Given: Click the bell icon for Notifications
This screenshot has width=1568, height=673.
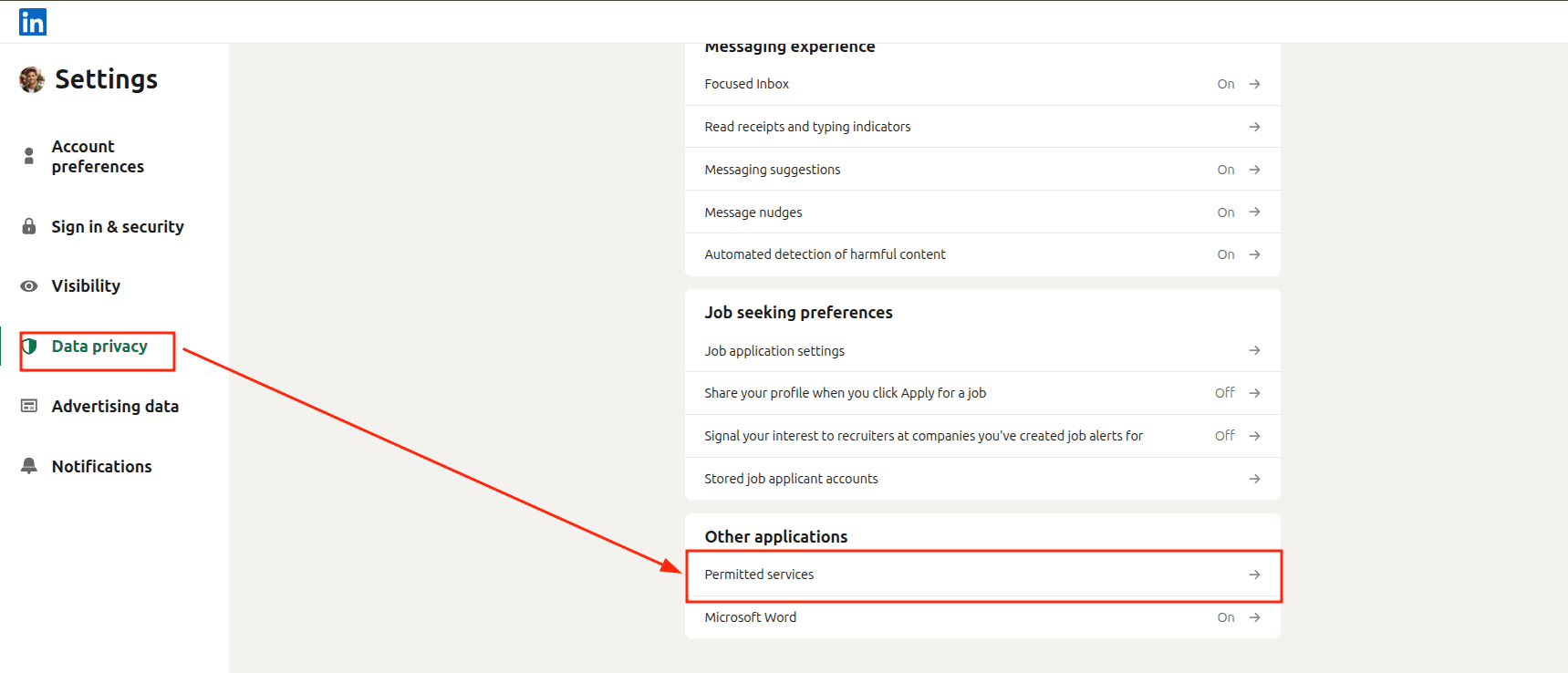Looking at the screenshot, I should coord(29,466).
